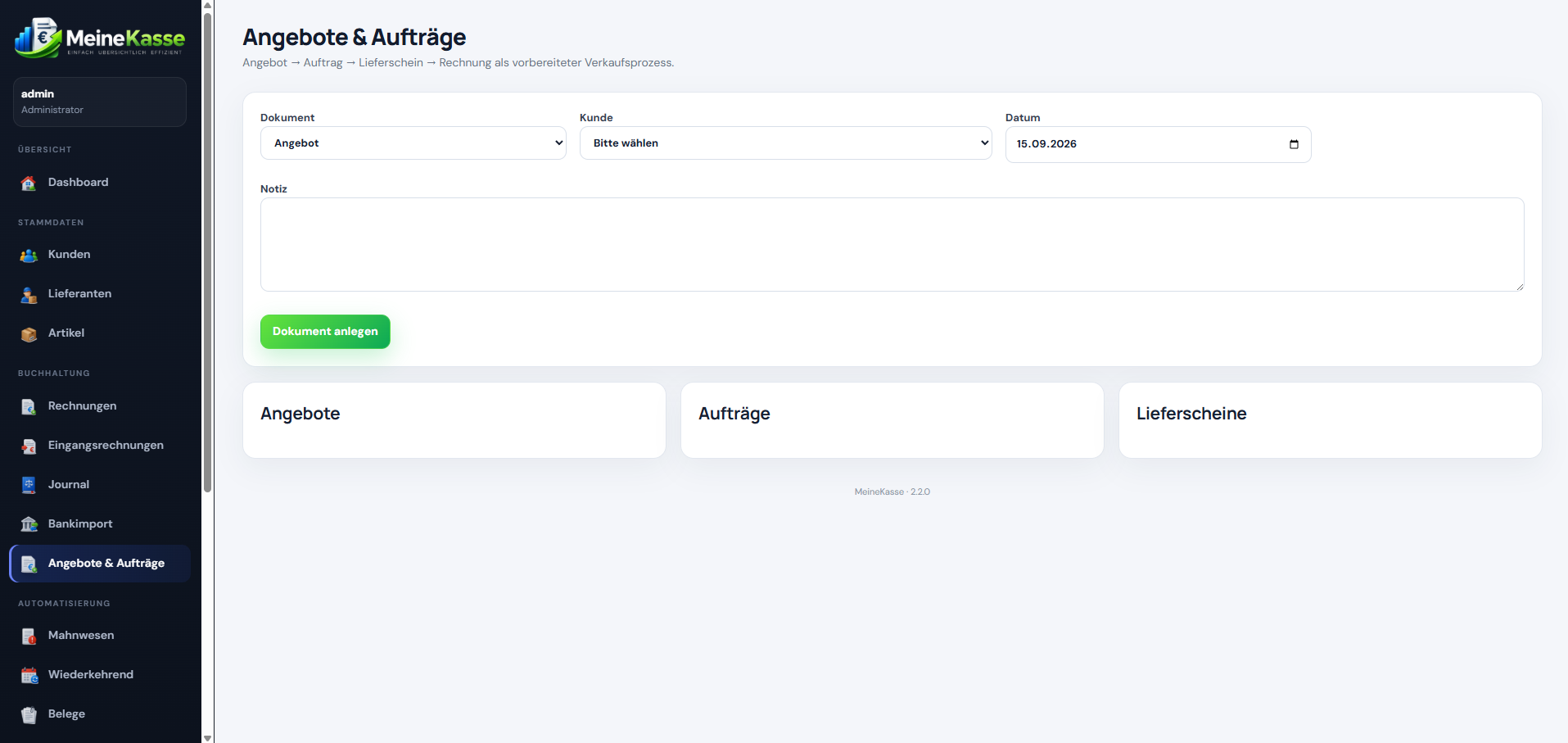1568x743 pixels.
Task: Click the Belege clipboard icon
Action: [x=29, y=714]
